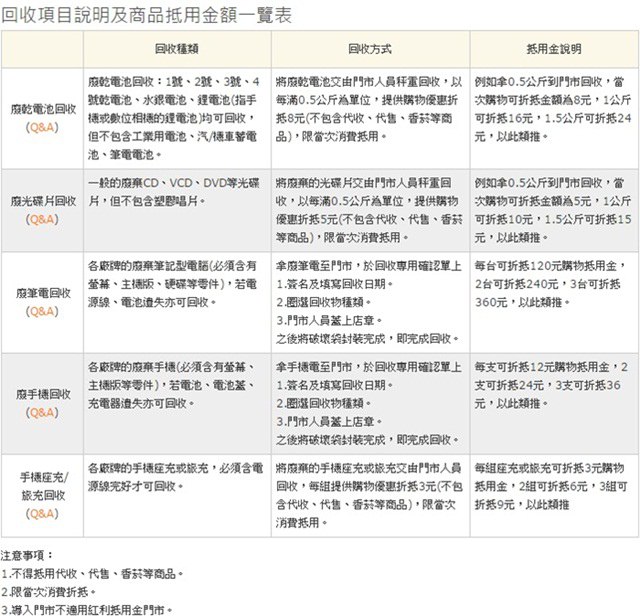
Task: Click the 廢筆電回收 row label
Action: (43, 293)
